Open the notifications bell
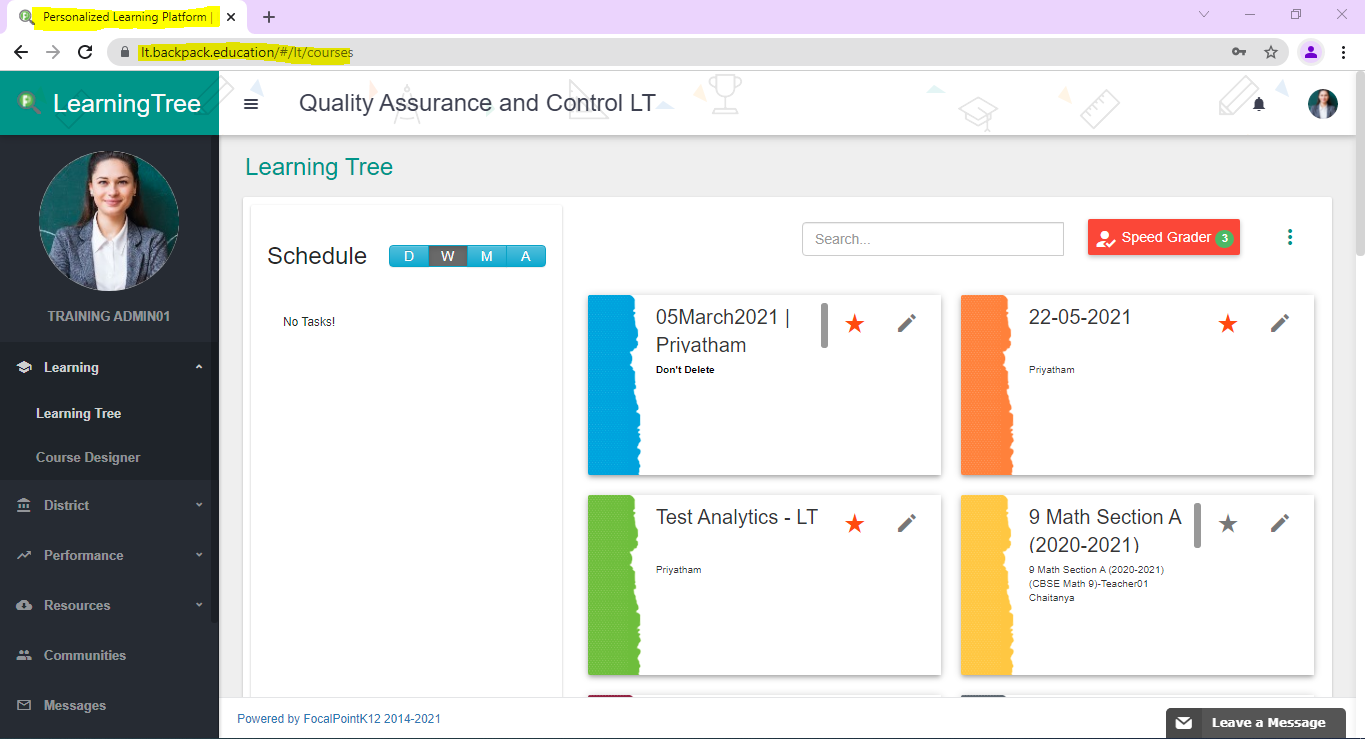 [1259, 104]
